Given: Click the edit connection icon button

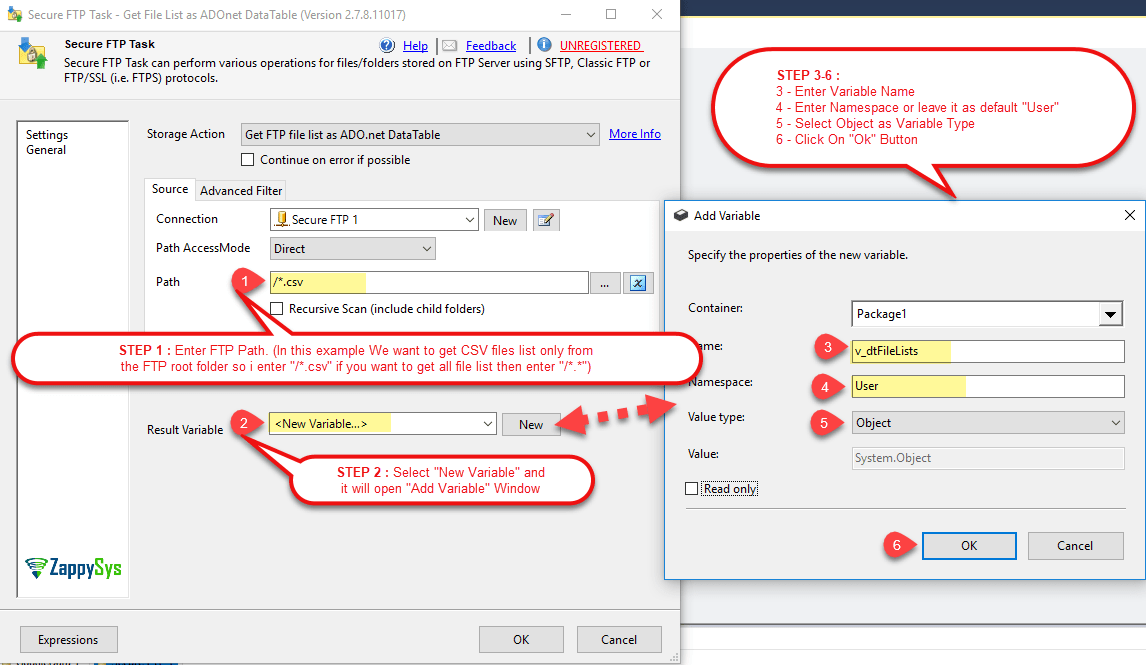Looking at the screenshot, I should (x=546, y=220).
